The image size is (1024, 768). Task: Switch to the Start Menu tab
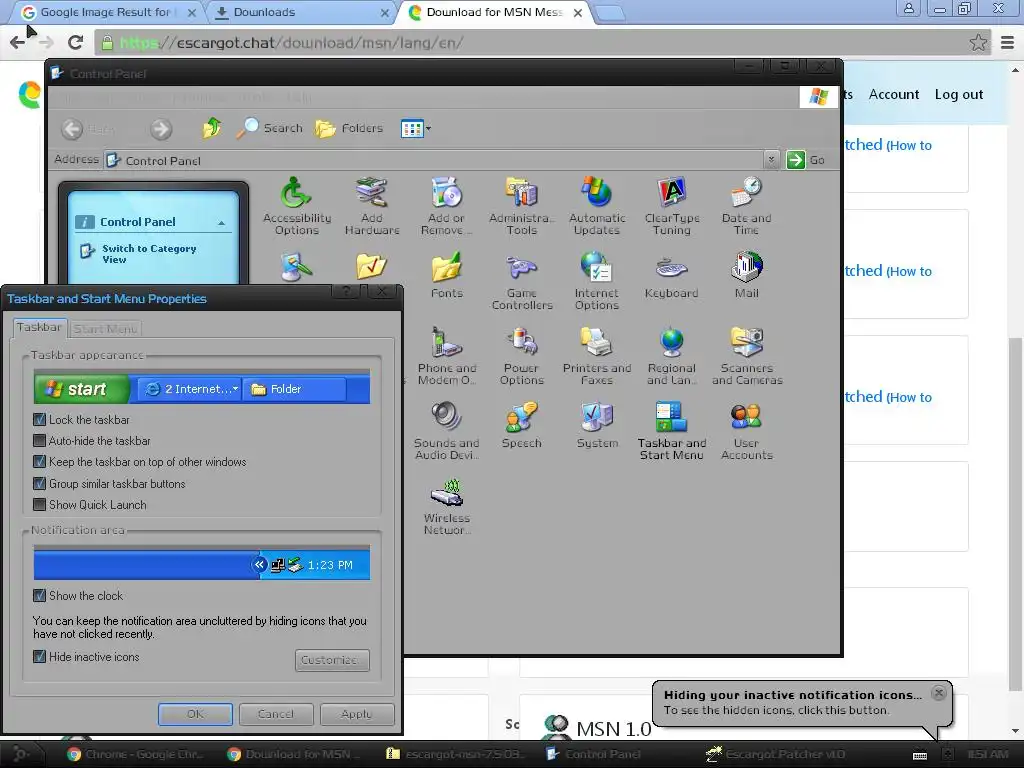pyautogui.click(x=105, y=328)
